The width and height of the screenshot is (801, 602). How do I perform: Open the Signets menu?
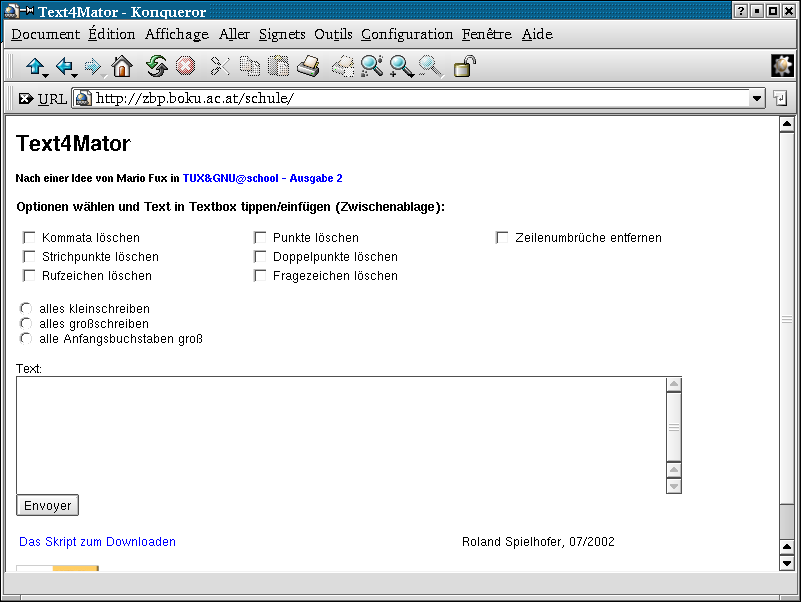(x=281, y=34)
